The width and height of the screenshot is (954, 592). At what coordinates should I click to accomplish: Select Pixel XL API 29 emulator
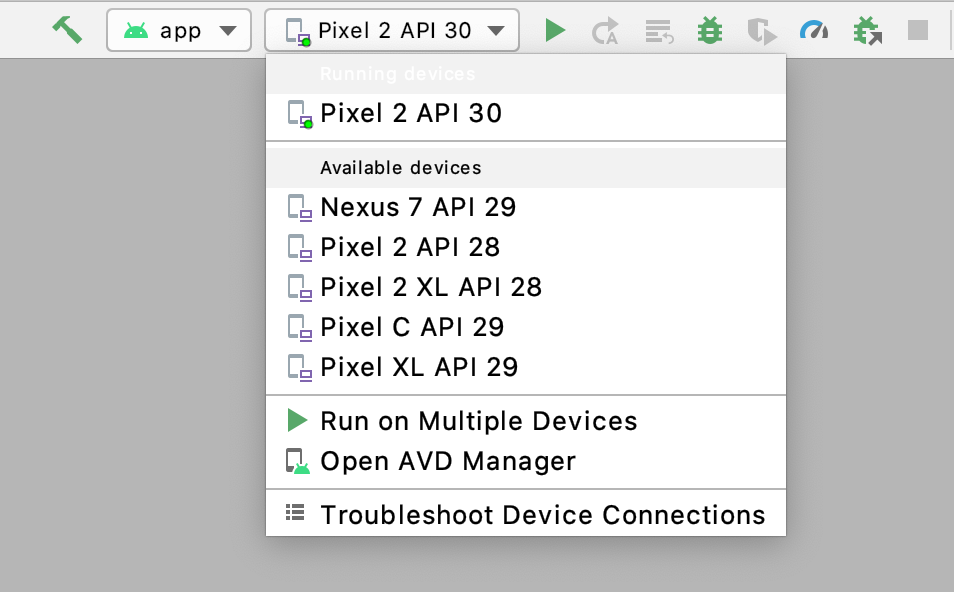click(526, 367)
